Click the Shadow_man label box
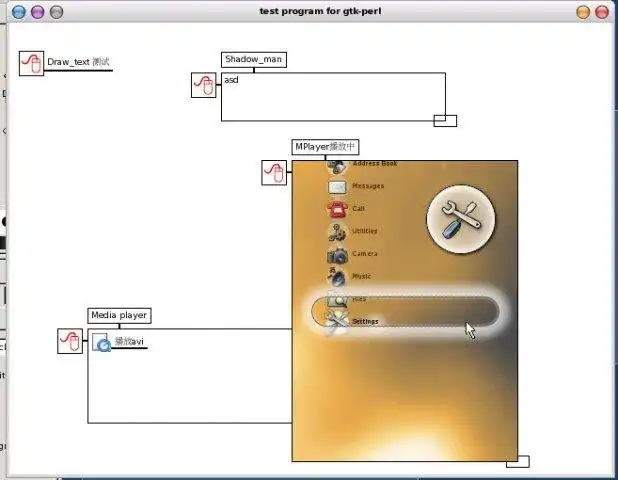This screenshot has width=618, height=480. (x=254, y=60)
